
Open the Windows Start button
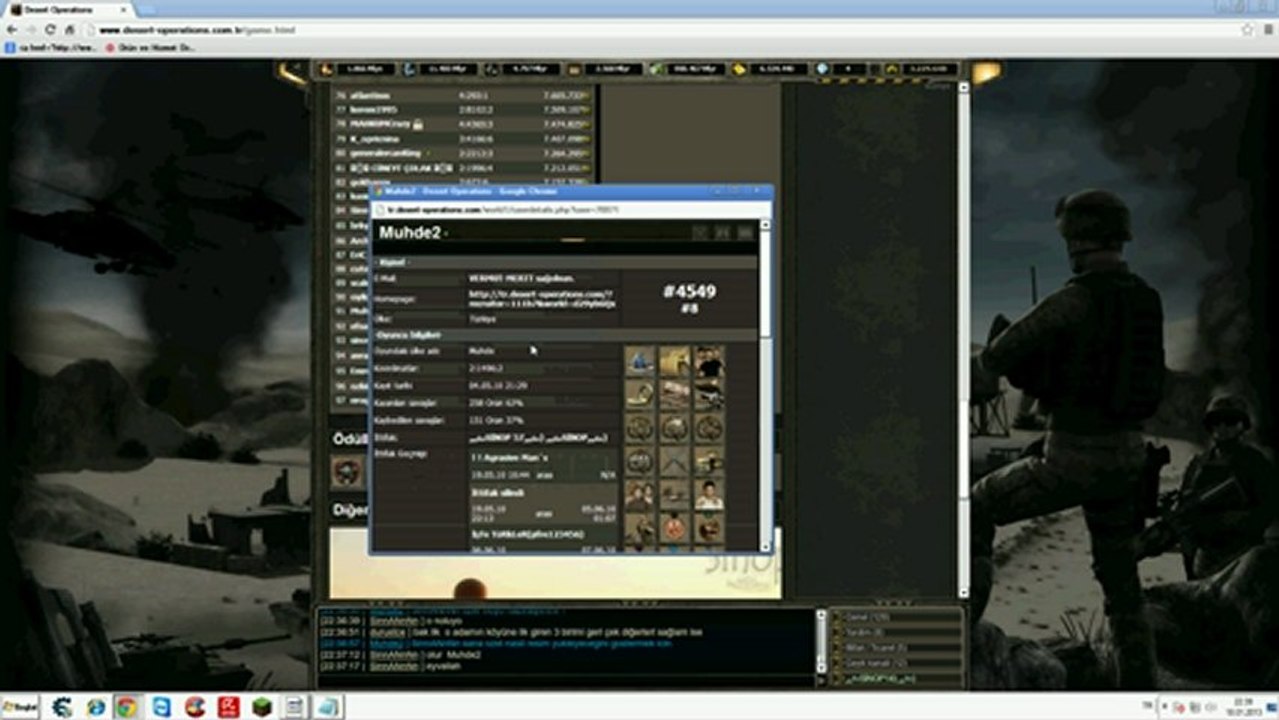click(x=21, y=707)
